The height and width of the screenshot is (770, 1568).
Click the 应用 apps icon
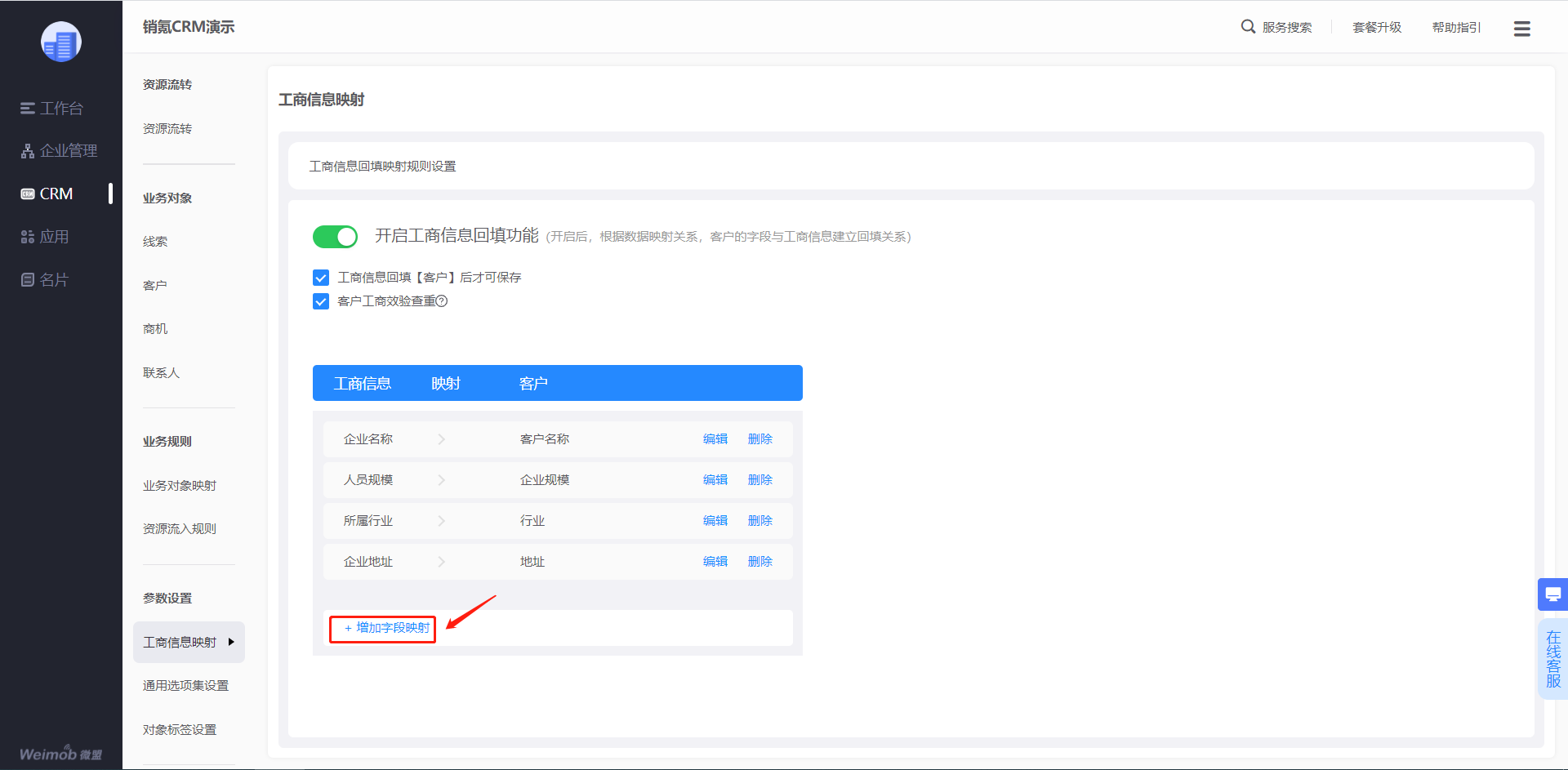point(28,237)
